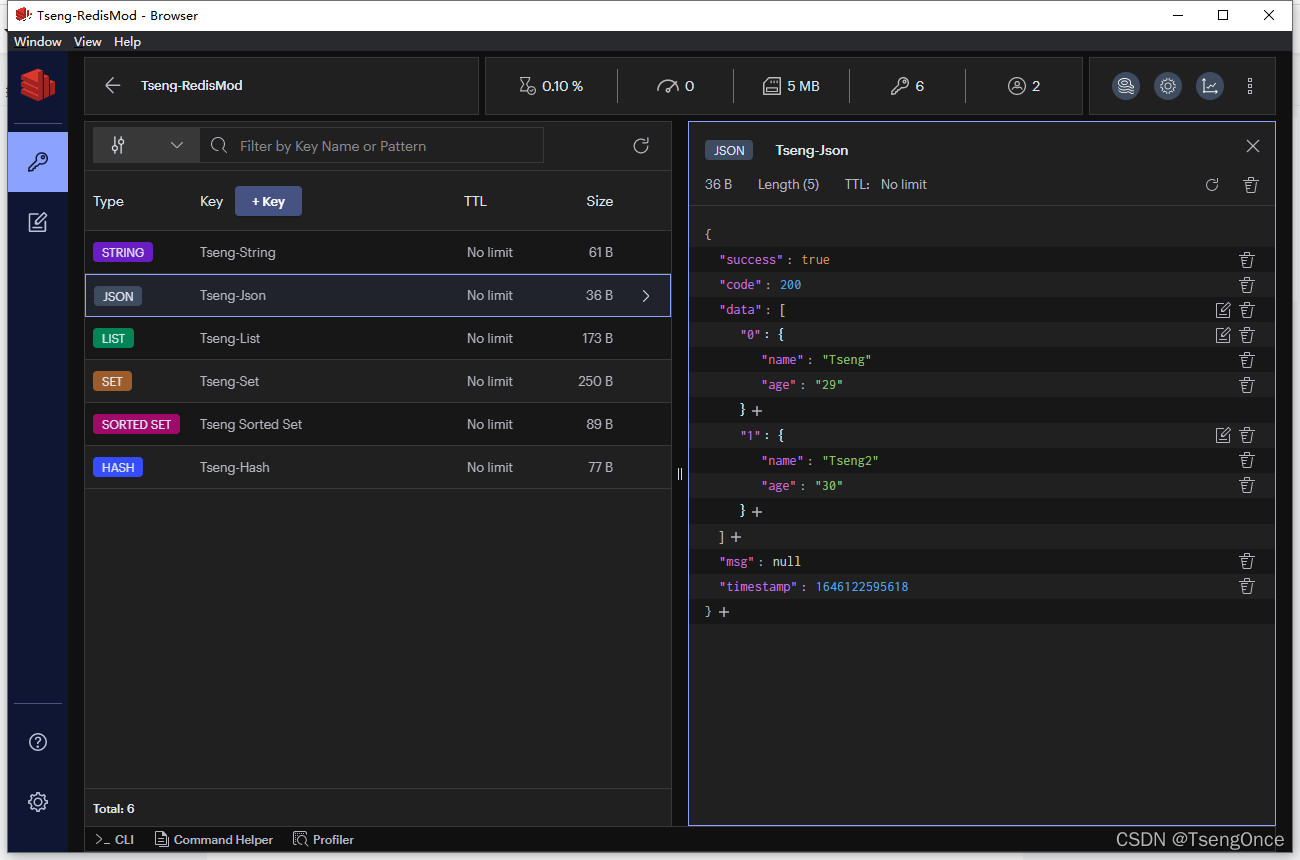
Task: Open the Workbench panel from the left sidebar
Action: (37, 222)
